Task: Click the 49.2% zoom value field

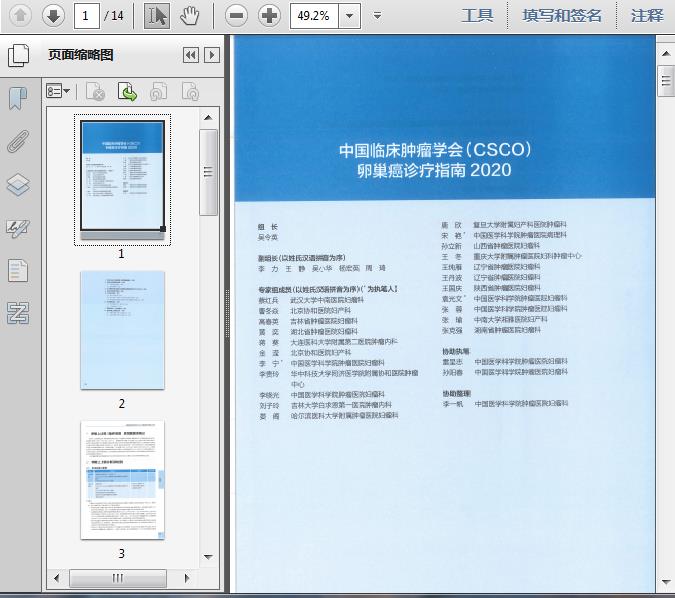Action: pyautogui.click(x=314, y=16)
